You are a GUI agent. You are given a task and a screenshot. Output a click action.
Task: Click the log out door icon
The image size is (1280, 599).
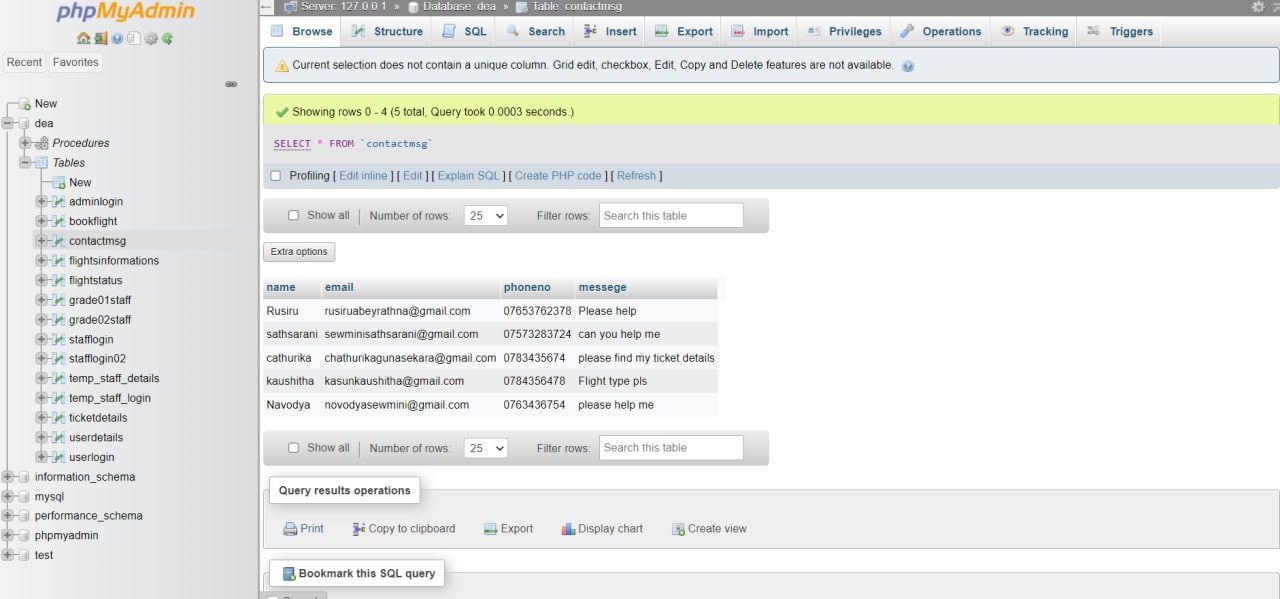point(100,39)
